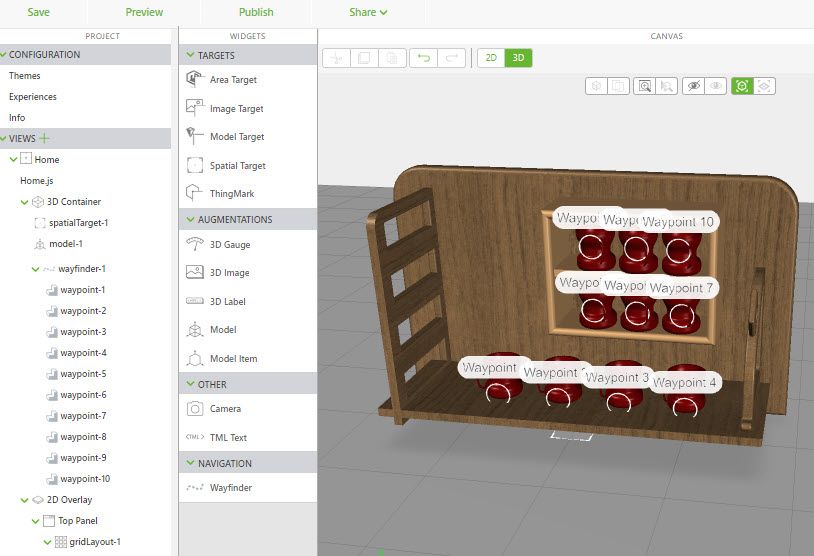This screenshot has width=814, height=556.
Task: Toggle the green framed-cube view button
Action: click(742, 86)
